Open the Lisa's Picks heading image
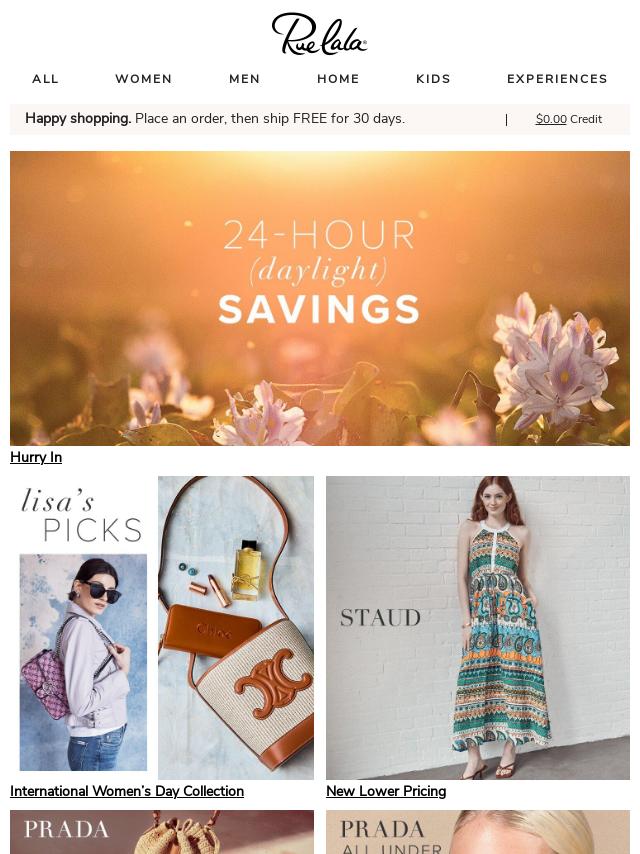 (82, 515)
